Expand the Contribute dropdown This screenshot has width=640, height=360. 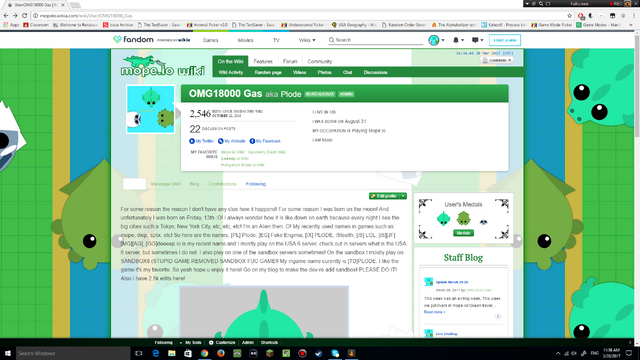(x=497, y=60)
